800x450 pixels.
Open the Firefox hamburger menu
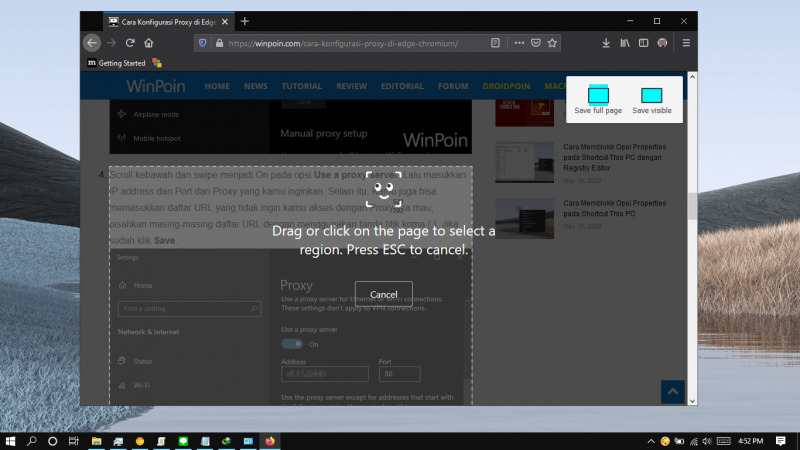(x=686, y=43)
